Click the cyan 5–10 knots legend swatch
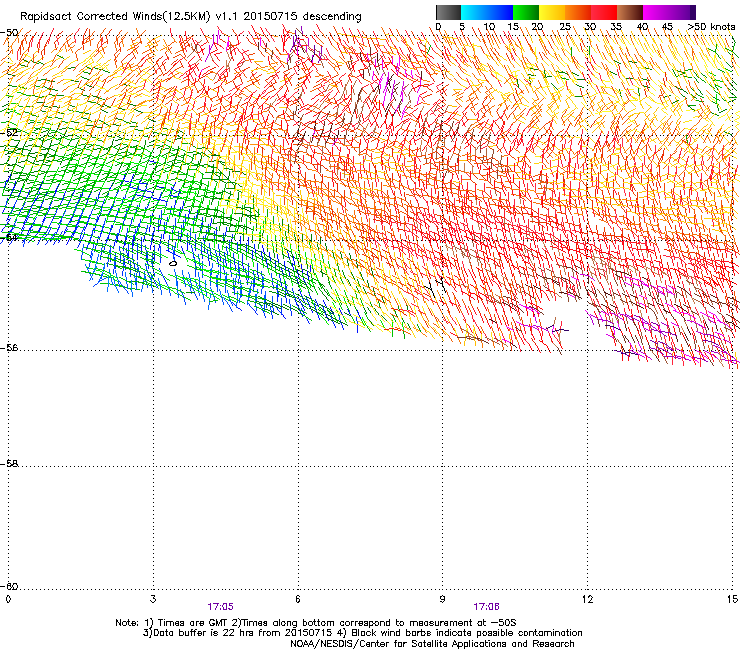The height and width of the screenshot is (650, 740). point(474,12)
